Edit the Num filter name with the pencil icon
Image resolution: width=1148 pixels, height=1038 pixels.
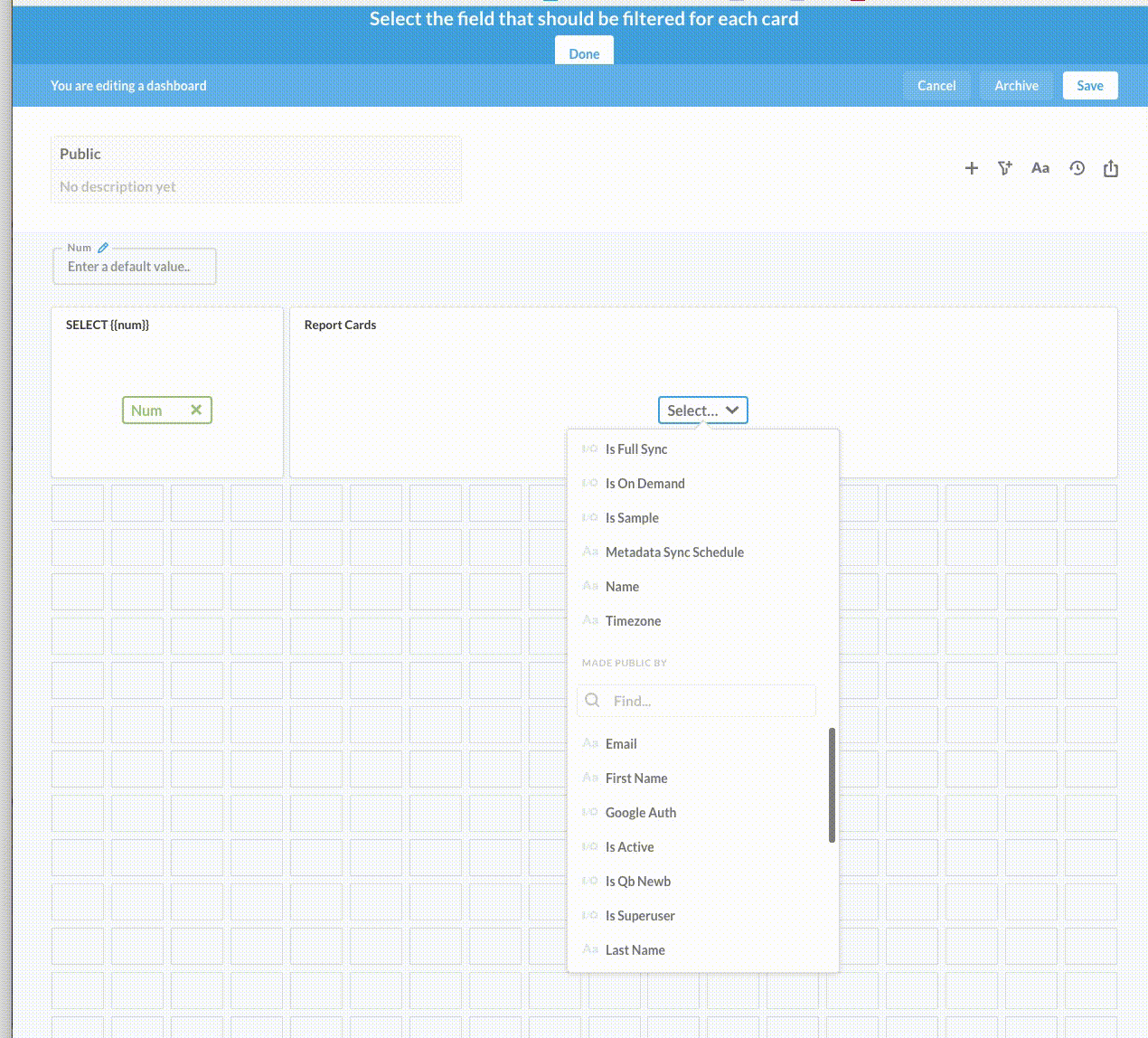[103, 246]
